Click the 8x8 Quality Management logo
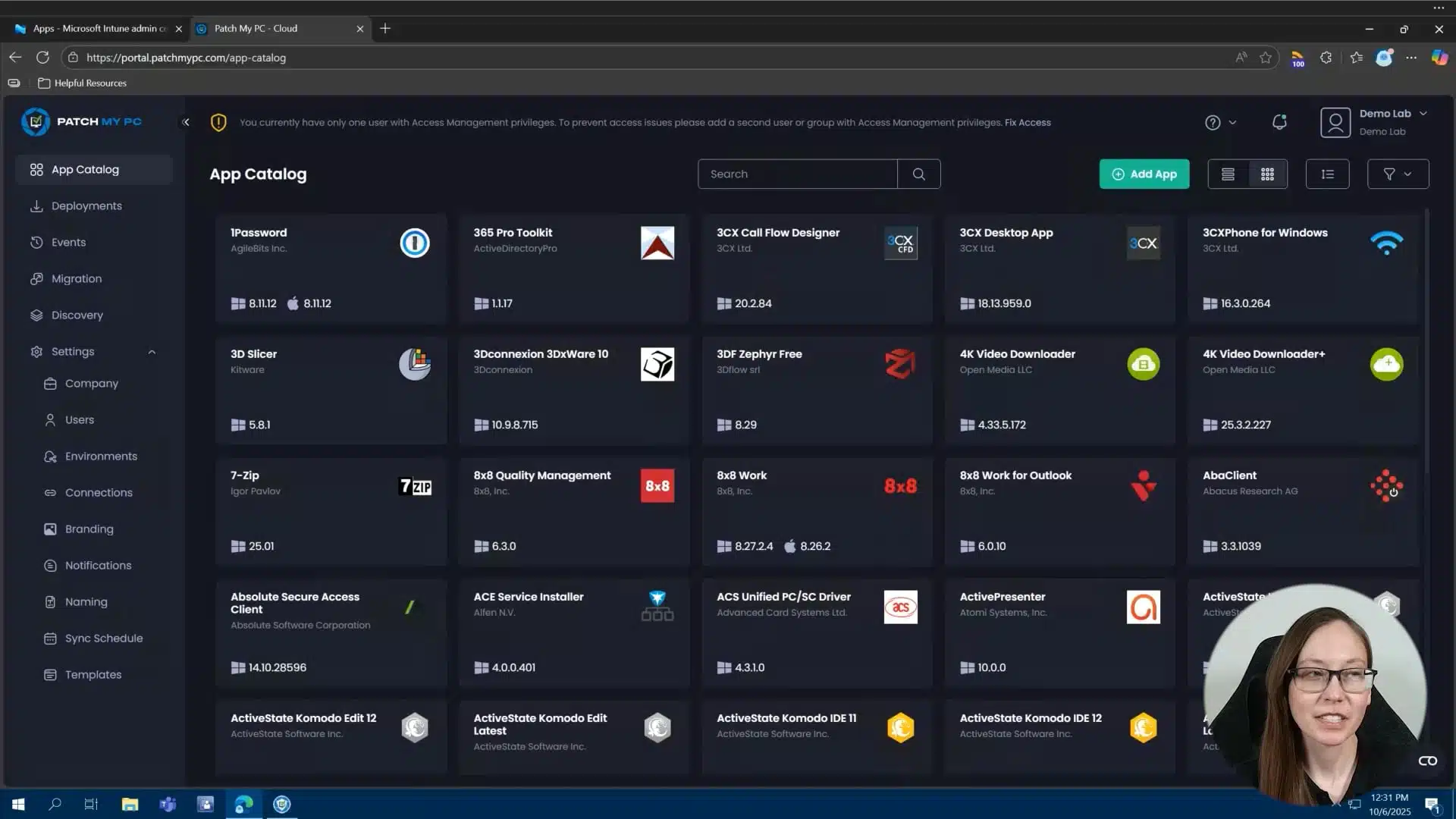The image size is (1456, 819). point(657,486)
